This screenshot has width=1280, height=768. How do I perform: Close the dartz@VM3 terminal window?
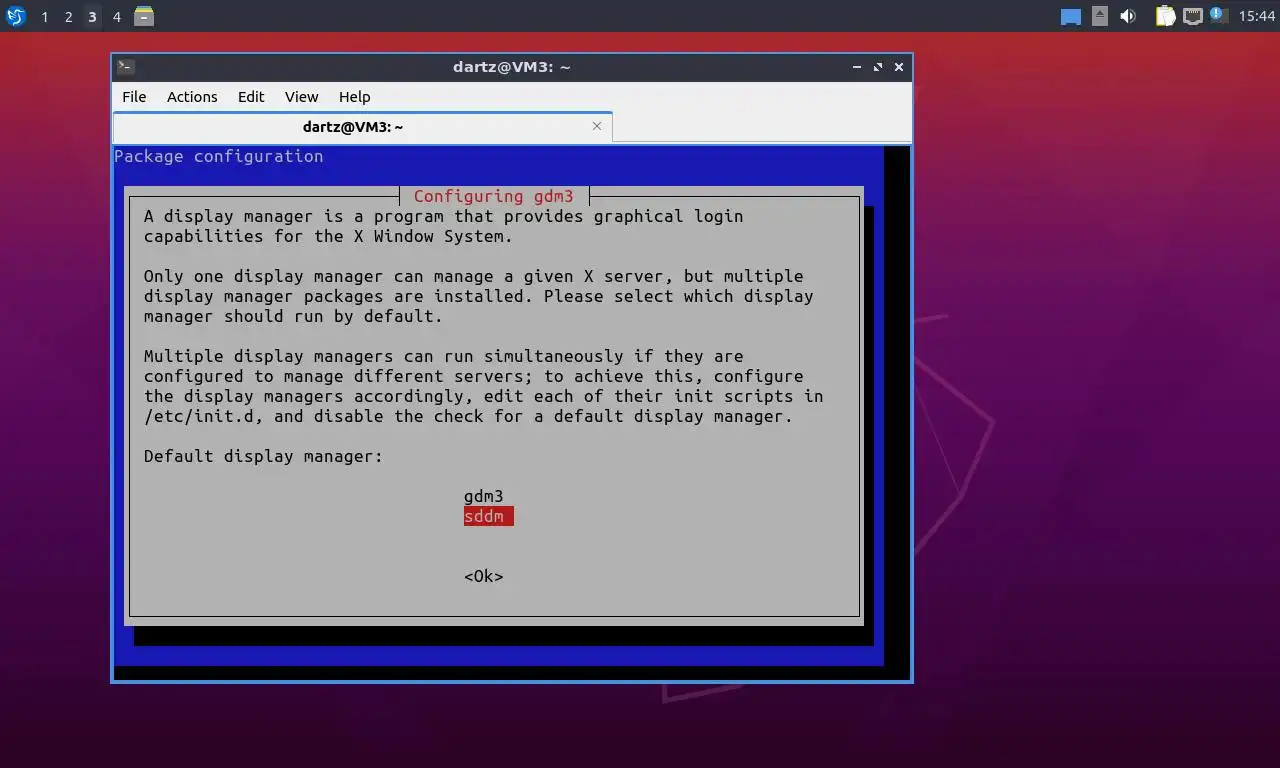[899, 67]
